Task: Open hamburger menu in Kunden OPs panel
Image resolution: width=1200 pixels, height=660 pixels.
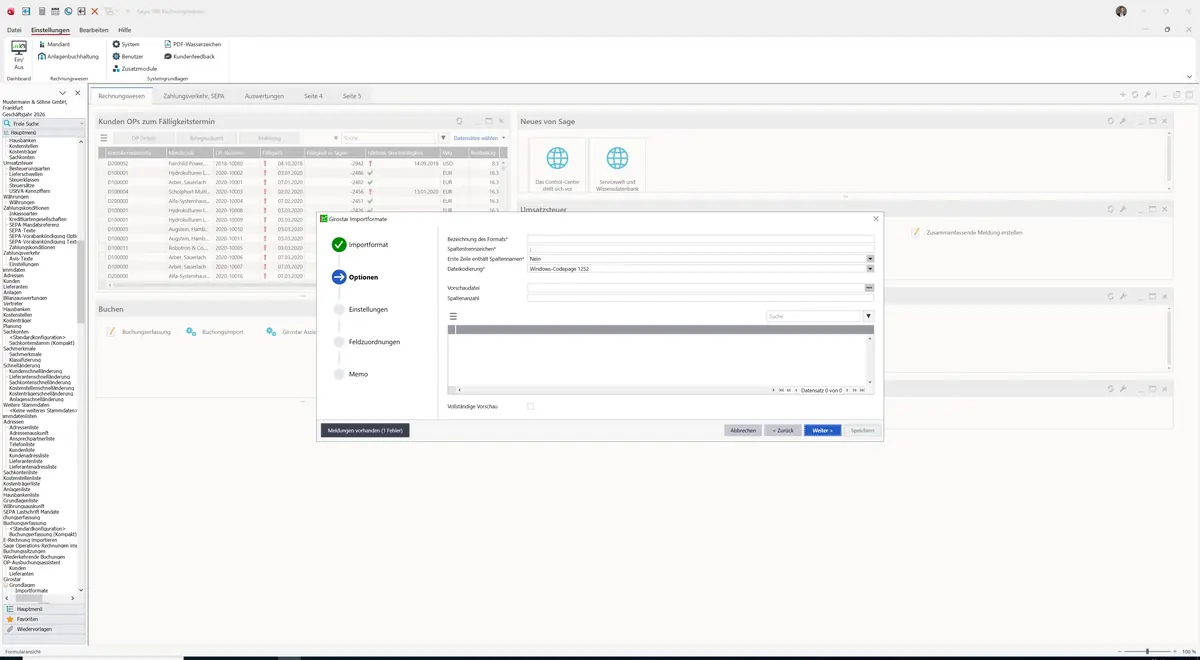Action: 103,138
